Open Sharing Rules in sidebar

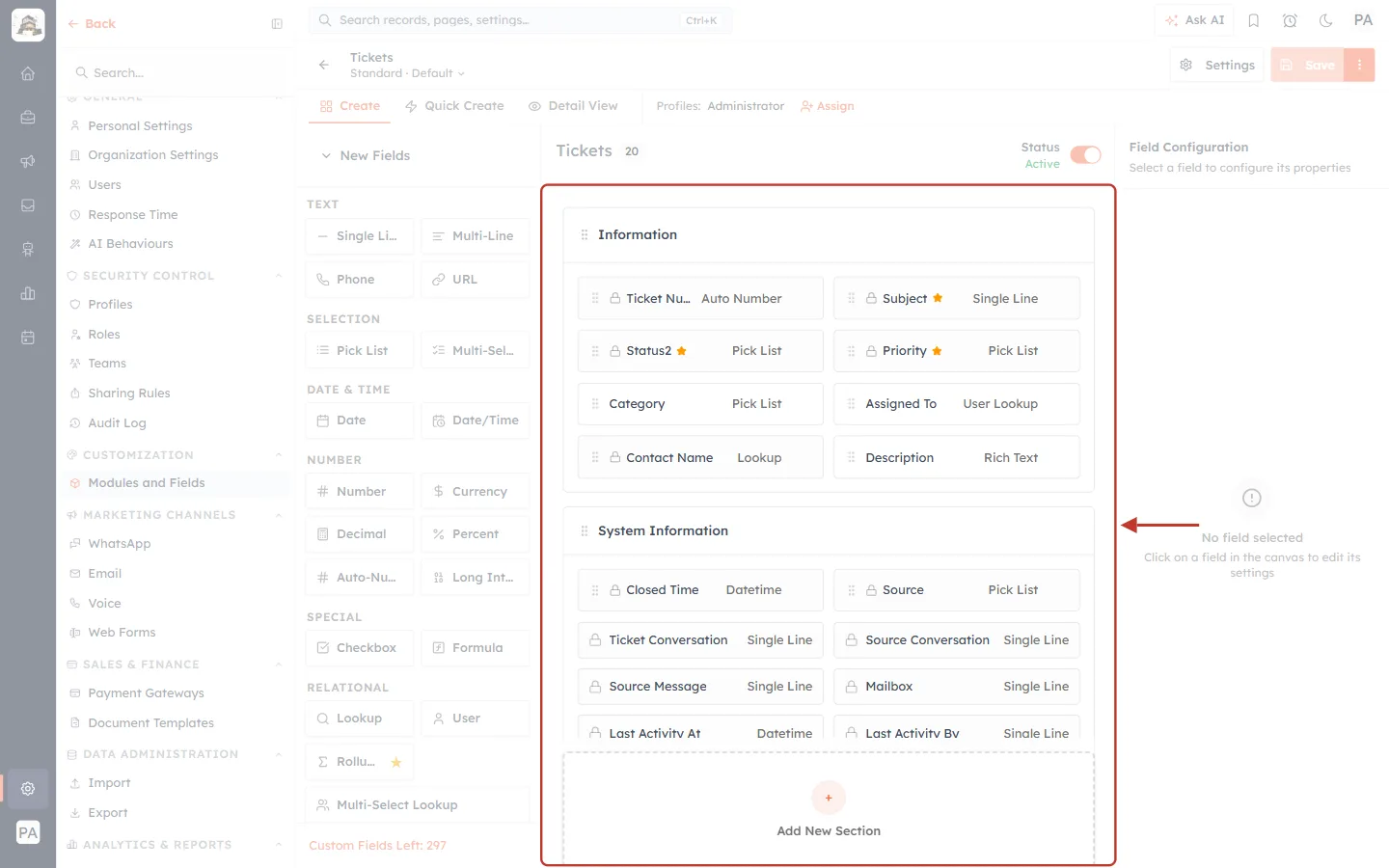click(x=129, y=393)
